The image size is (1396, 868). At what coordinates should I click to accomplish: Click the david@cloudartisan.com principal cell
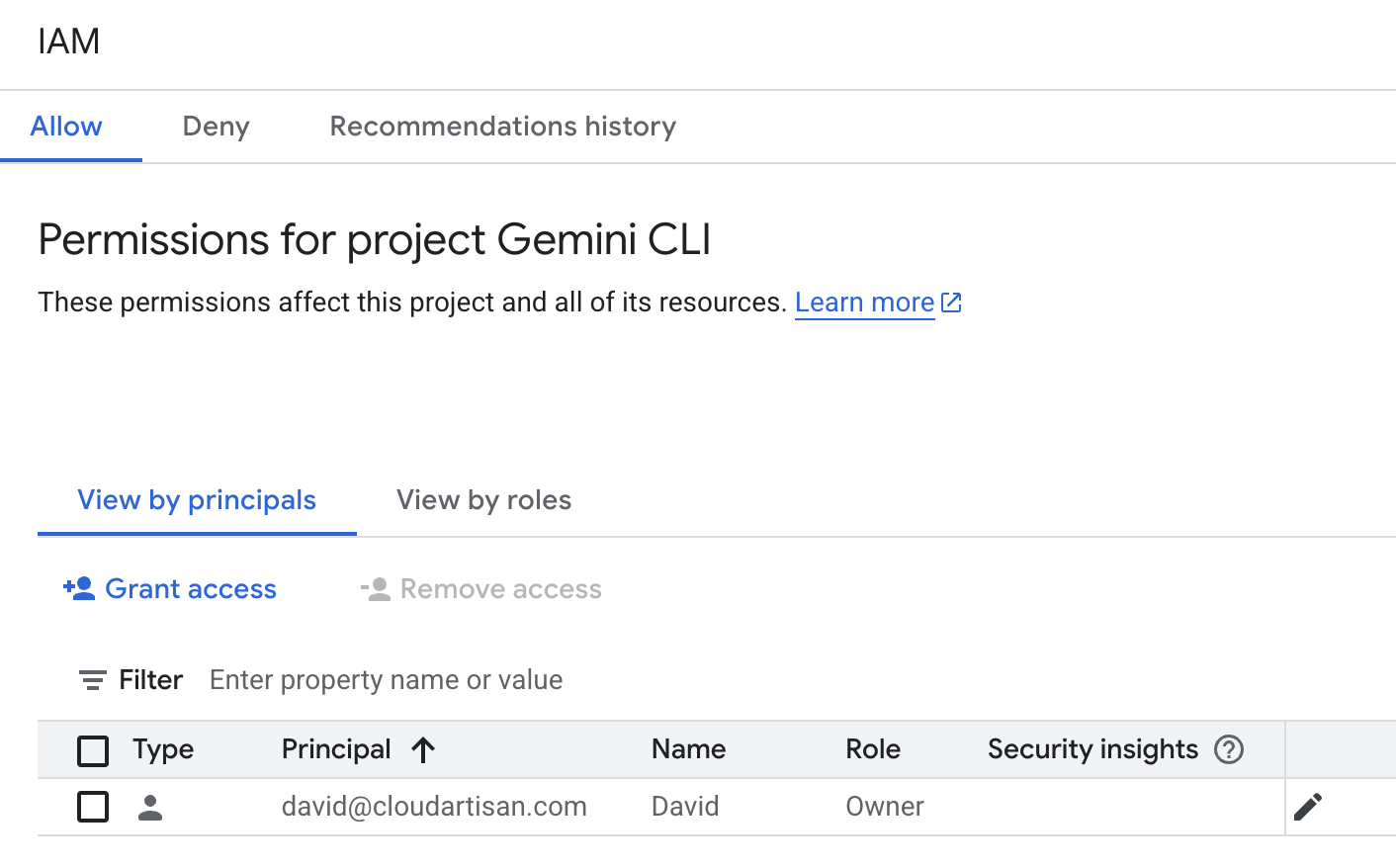click(434, 807)
